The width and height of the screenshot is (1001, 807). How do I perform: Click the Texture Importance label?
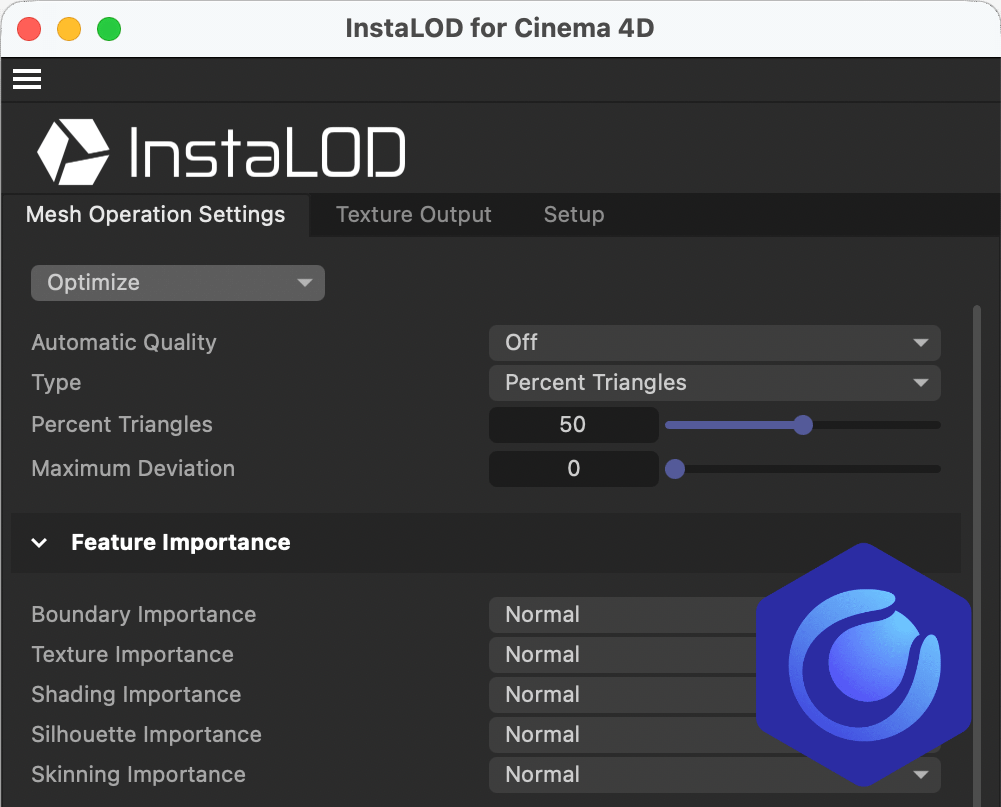tap(132, 655)
